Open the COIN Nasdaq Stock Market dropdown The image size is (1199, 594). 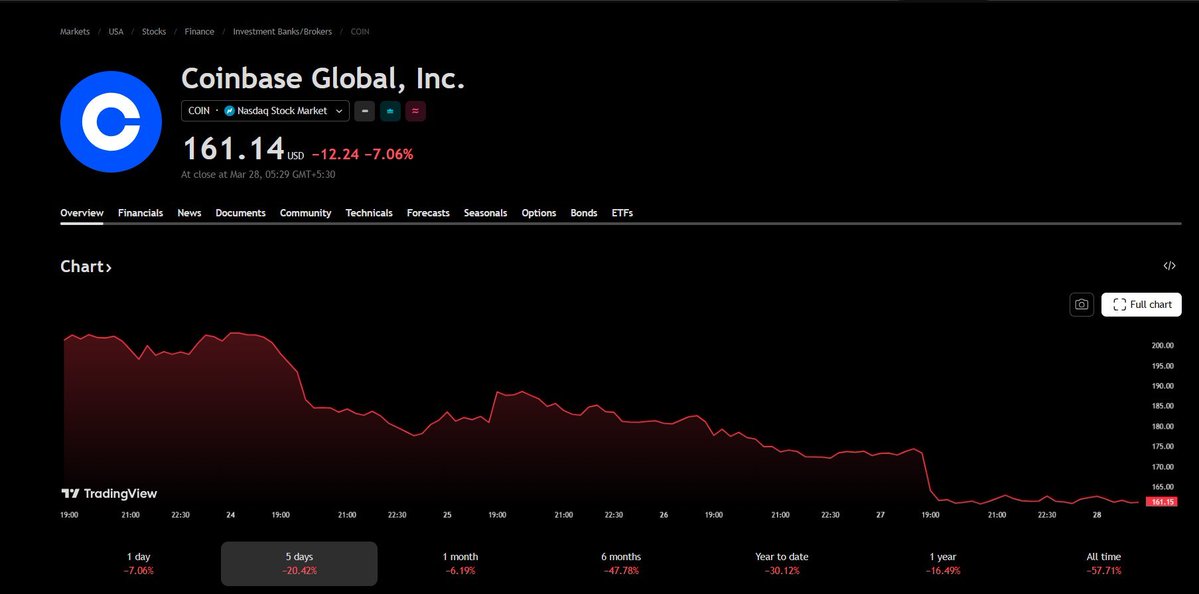[265, 111]
